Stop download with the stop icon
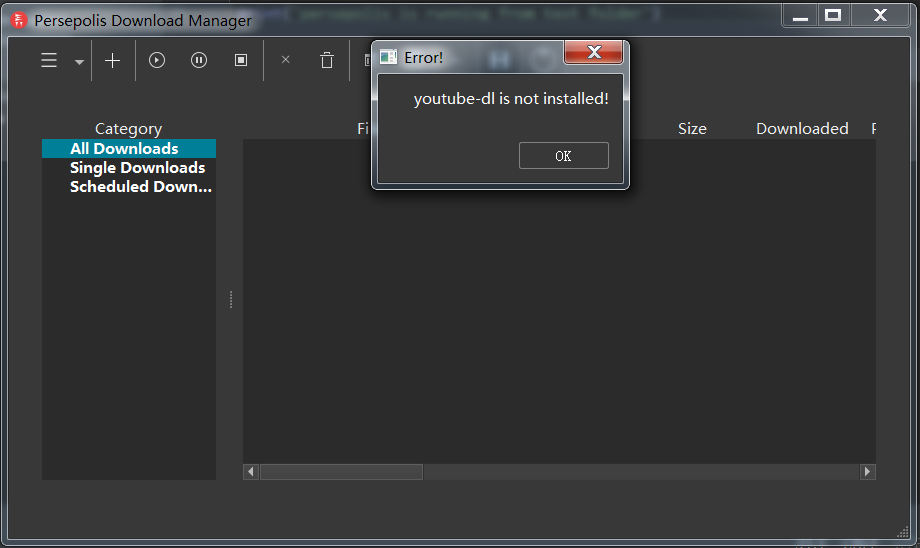This screenshot has height=548, width=920. pyautogui.click(x=241, y=60)
